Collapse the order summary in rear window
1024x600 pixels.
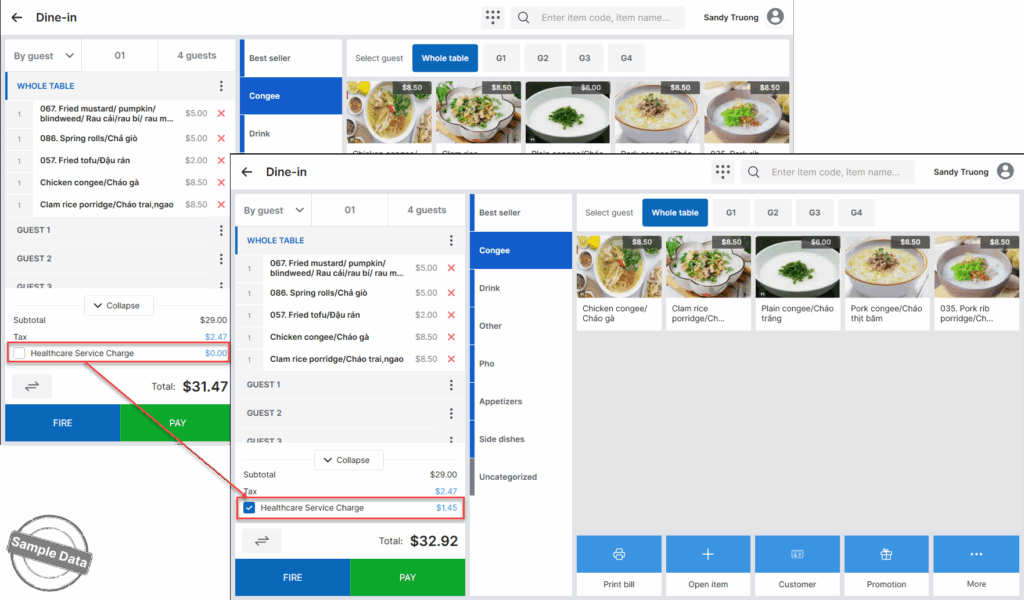click(118, 306)
